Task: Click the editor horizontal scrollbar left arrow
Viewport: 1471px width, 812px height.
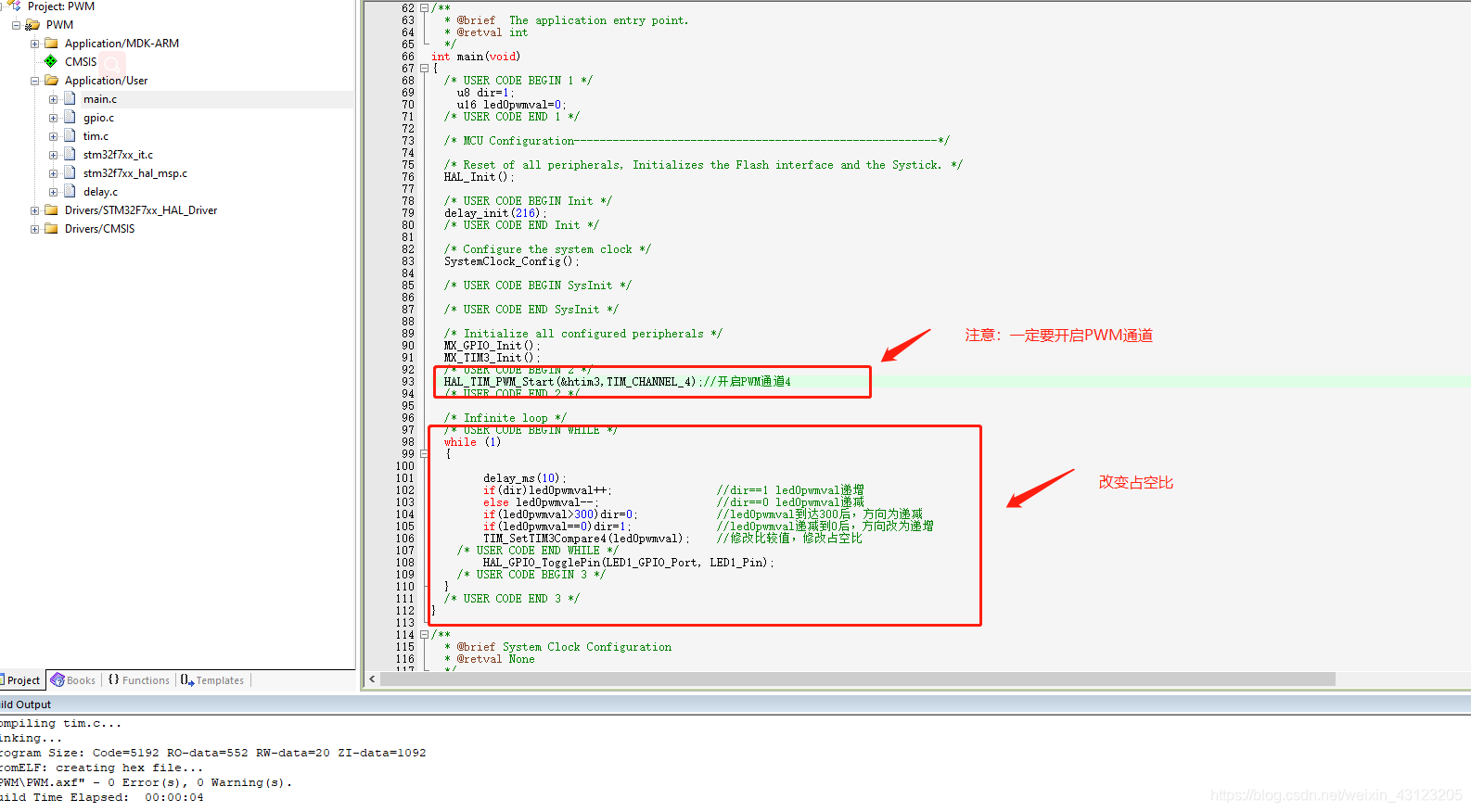Action: 373,679
